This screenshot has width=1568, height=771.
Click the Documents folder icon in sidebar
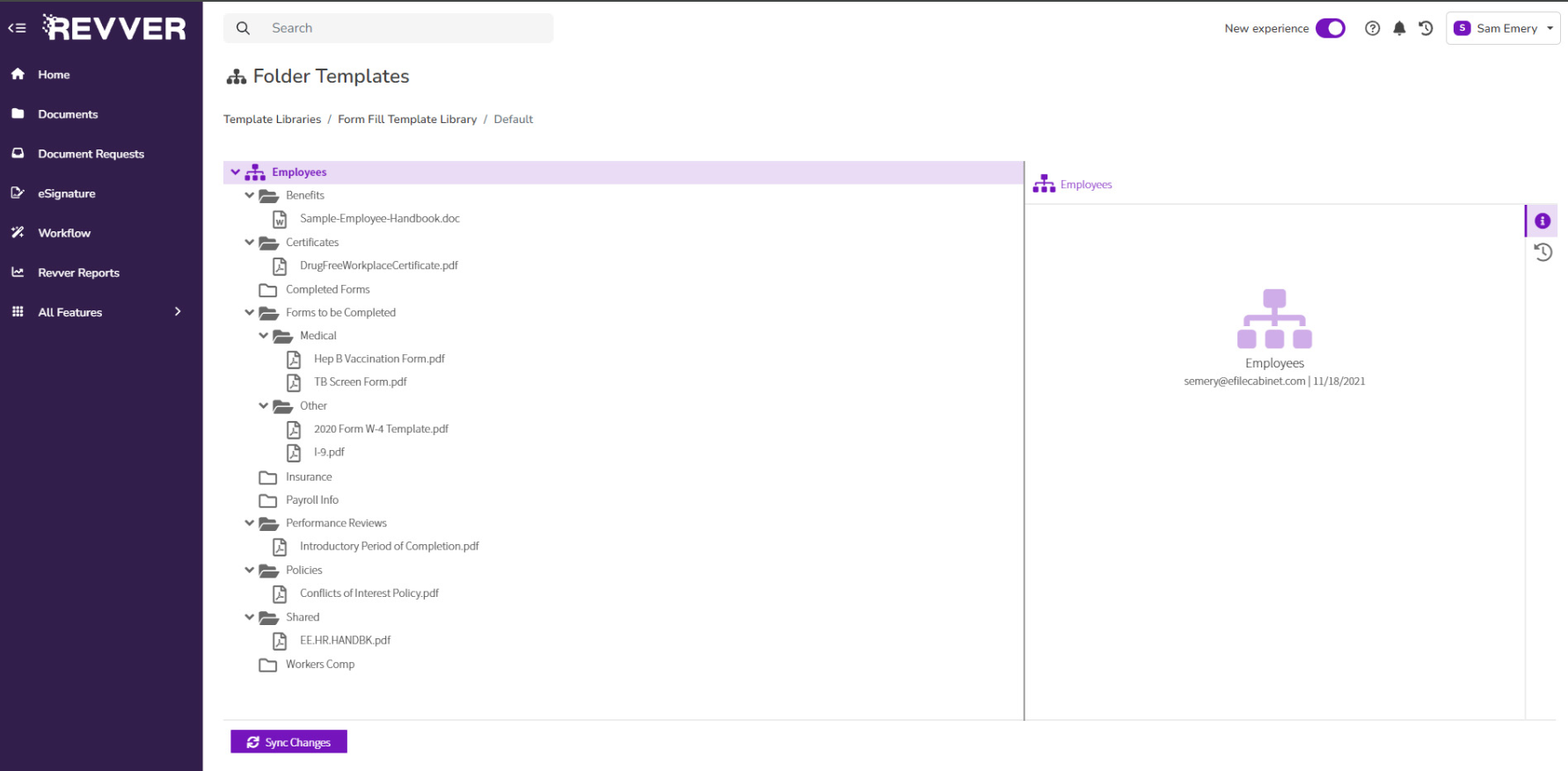(18, 114)
